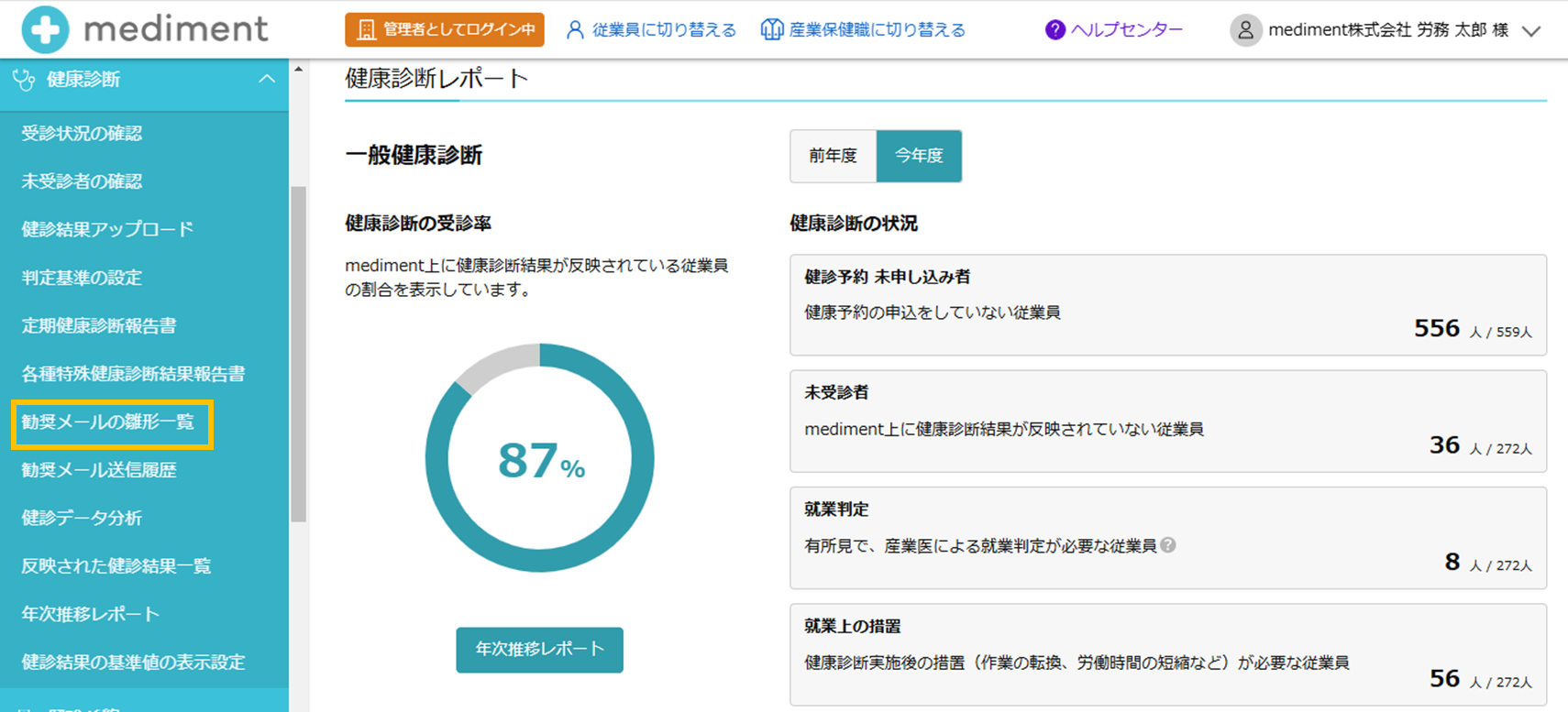Image resolution: width=1568 pixels, height=712 pixels.
Task: Collapse the 健康診断 sidebar section
Action: tap(267, 80)
